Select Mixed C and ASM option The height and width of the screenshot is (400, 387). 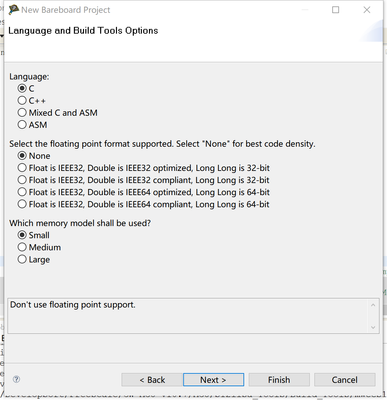coord(22,113)
